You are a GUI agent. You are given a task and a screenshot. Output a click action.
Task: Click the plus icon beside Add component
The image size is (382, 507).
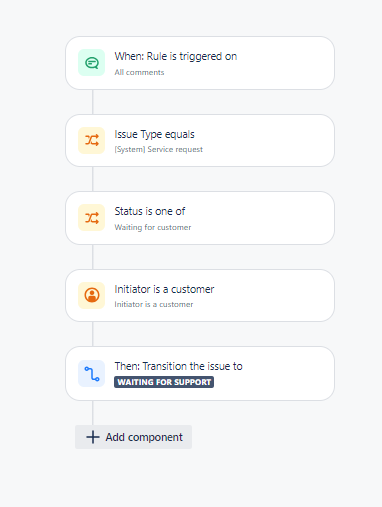point(93,437)
